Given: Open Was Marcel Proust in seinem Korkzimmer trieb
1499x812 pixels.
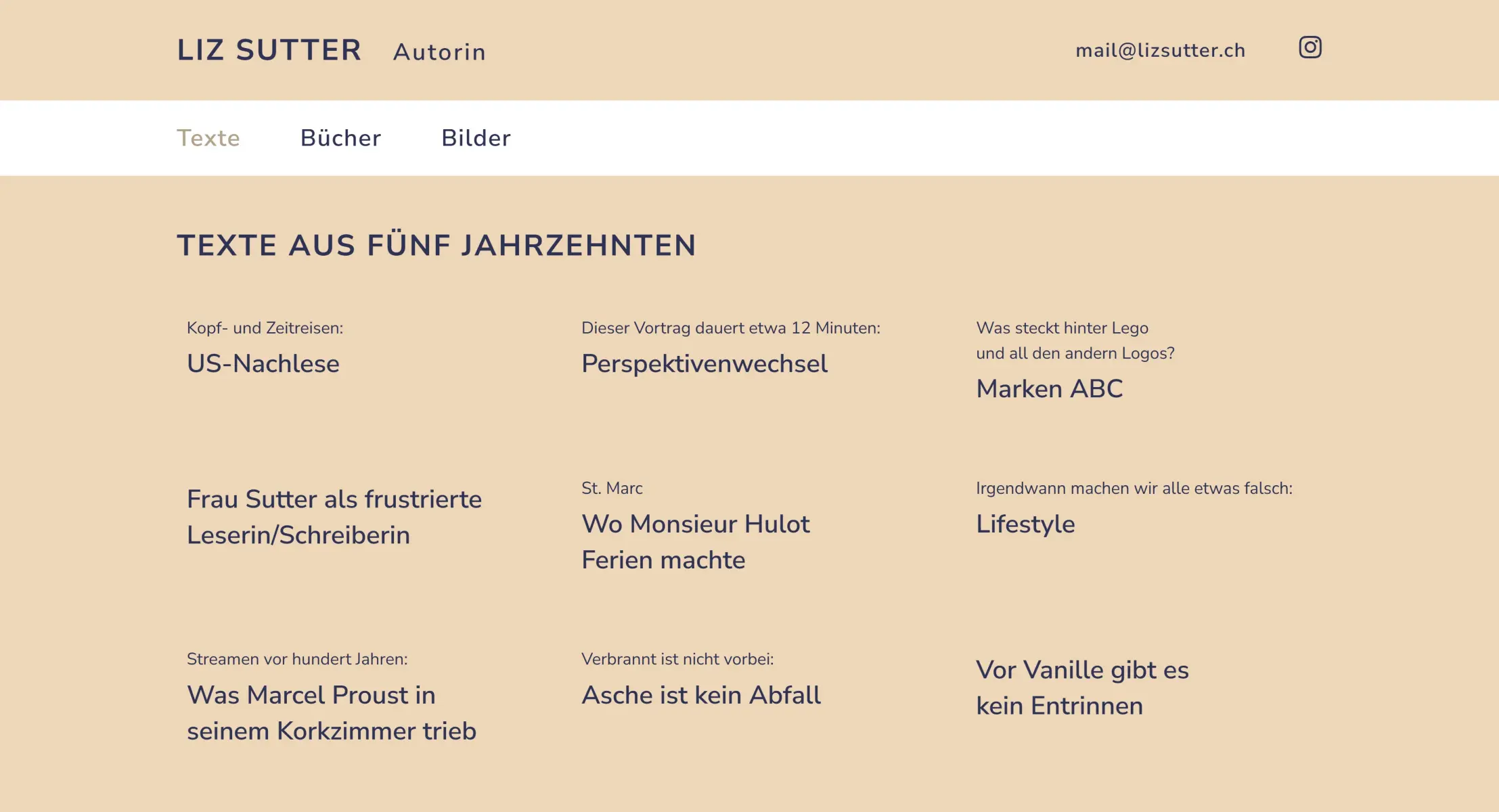Looking at the screenshot, I should coord(331,713).
